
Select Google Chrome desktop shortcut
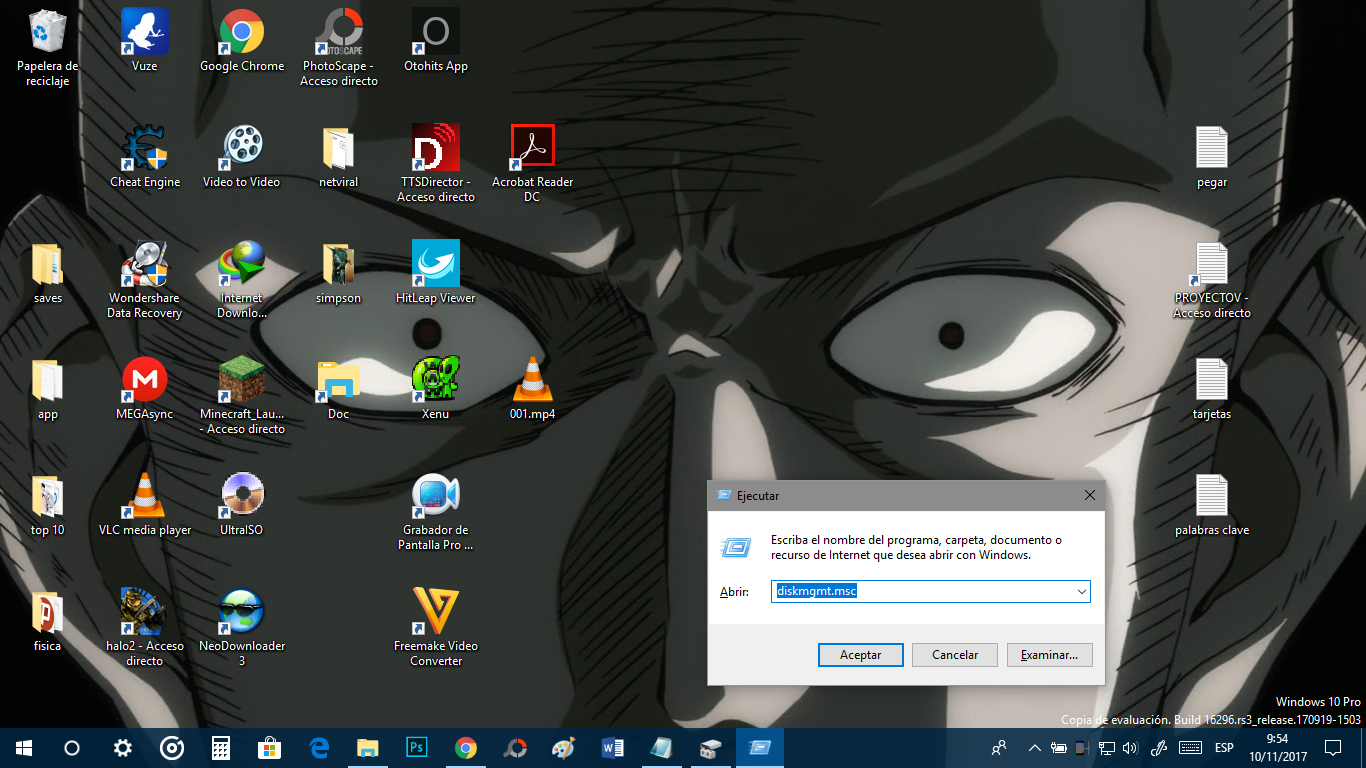[x=241, y=41]
